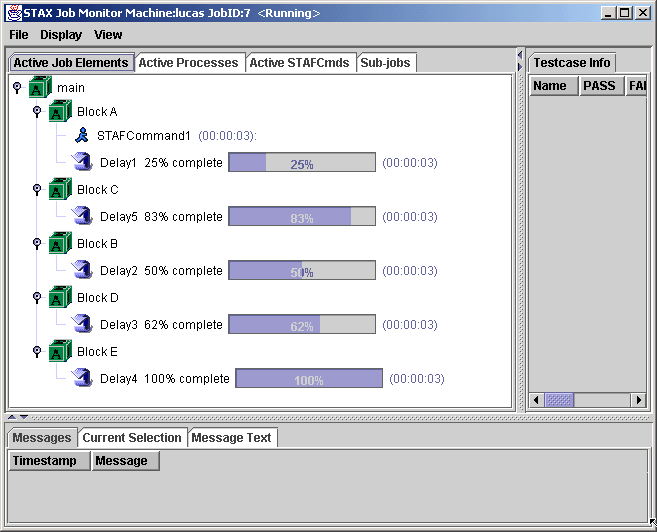
Task: Switch to Sub-jobs tab
Action: (x=385, y=62)
